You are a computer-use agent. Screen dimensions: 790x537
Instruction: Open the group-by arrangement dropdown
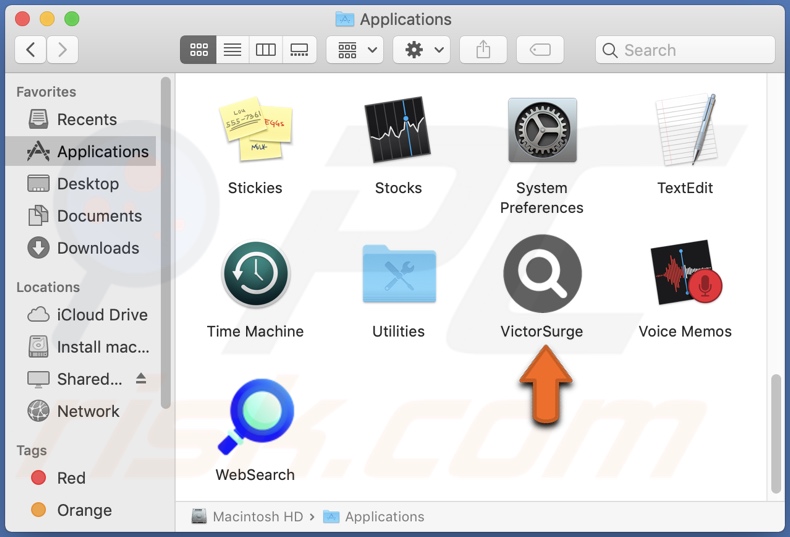(355, 50)
